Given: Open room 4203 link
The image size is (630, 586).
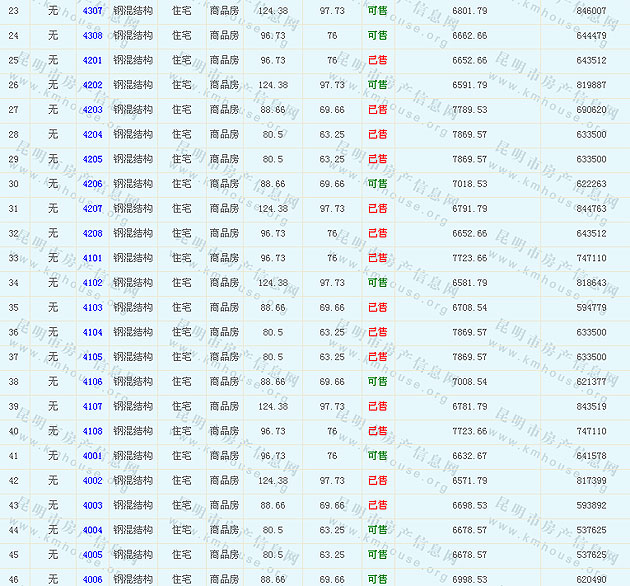Looking at the screenshot, I should click(92, 109).
